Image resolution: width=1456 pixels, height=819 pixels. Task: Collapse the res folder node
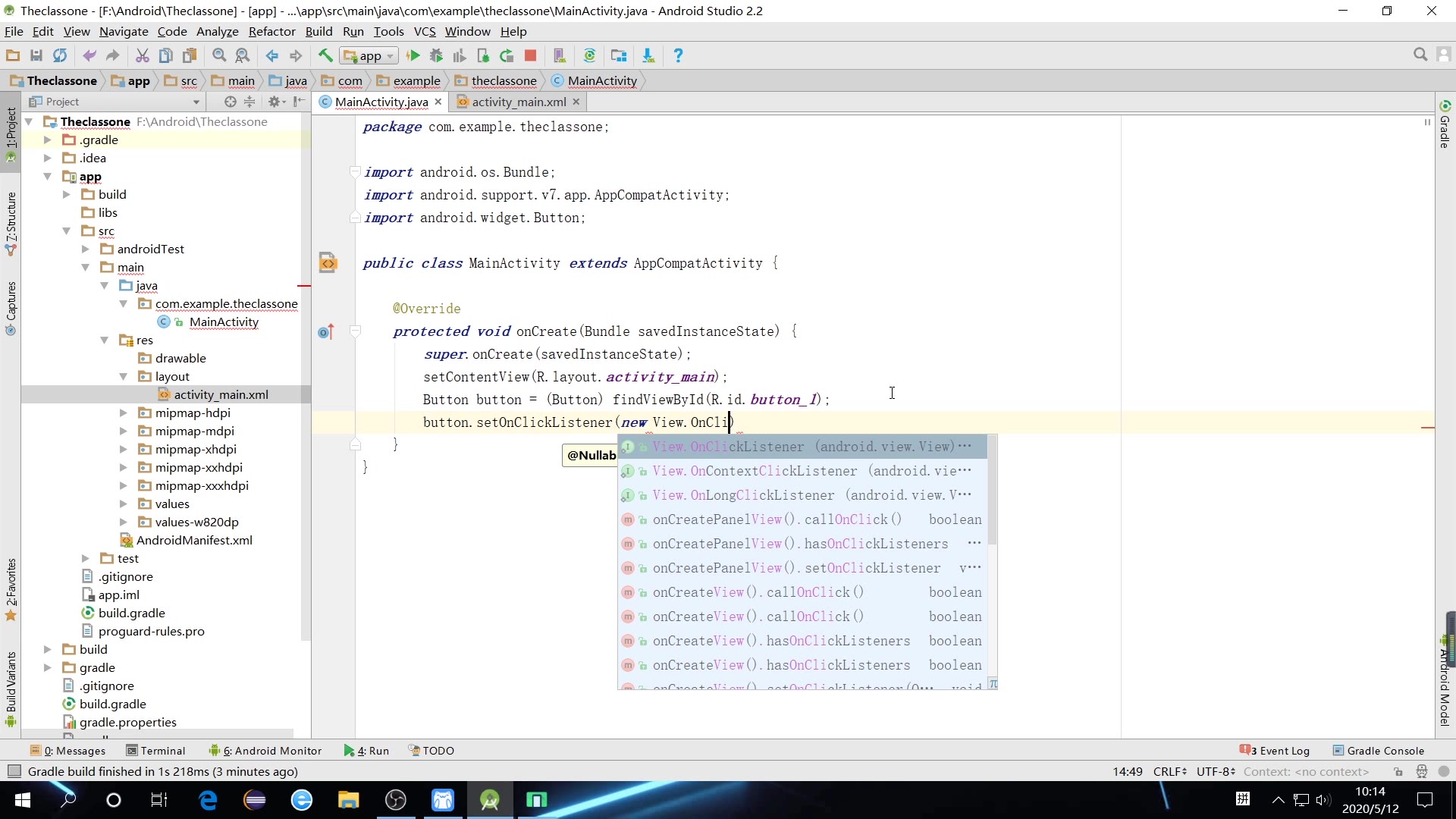click(x=104, y=340)
